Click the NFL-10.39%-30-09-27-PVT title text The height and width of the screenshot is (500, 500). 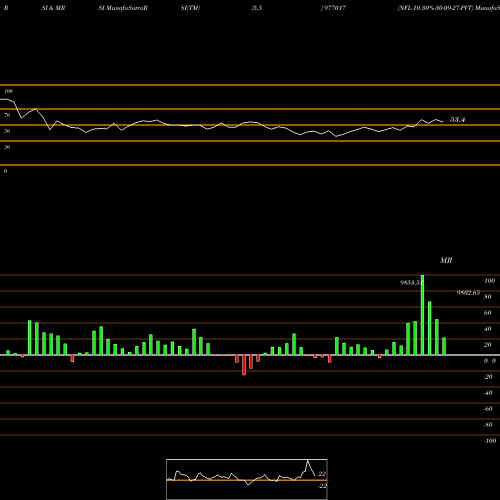click(435, 8)
